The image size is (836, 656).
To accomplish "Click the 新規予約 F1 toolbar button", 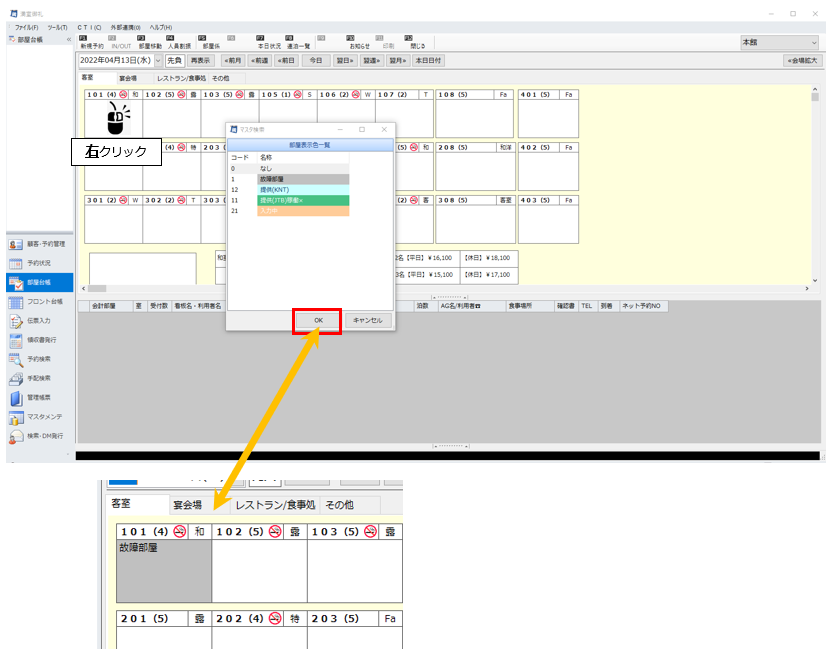I will coord(90,42).
